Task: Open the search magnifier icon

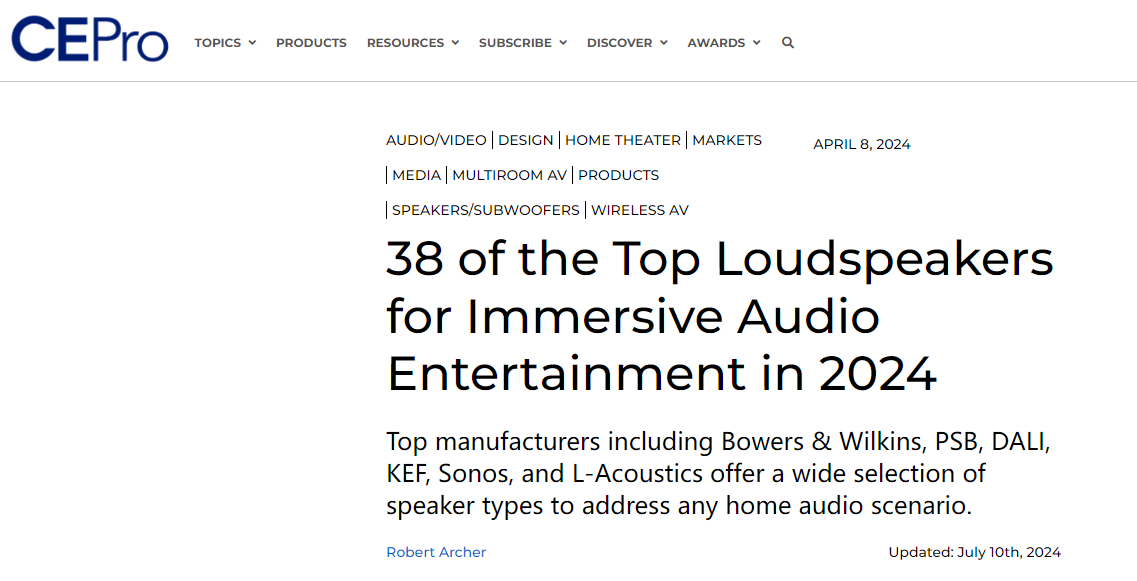Action: pos(788,43)
